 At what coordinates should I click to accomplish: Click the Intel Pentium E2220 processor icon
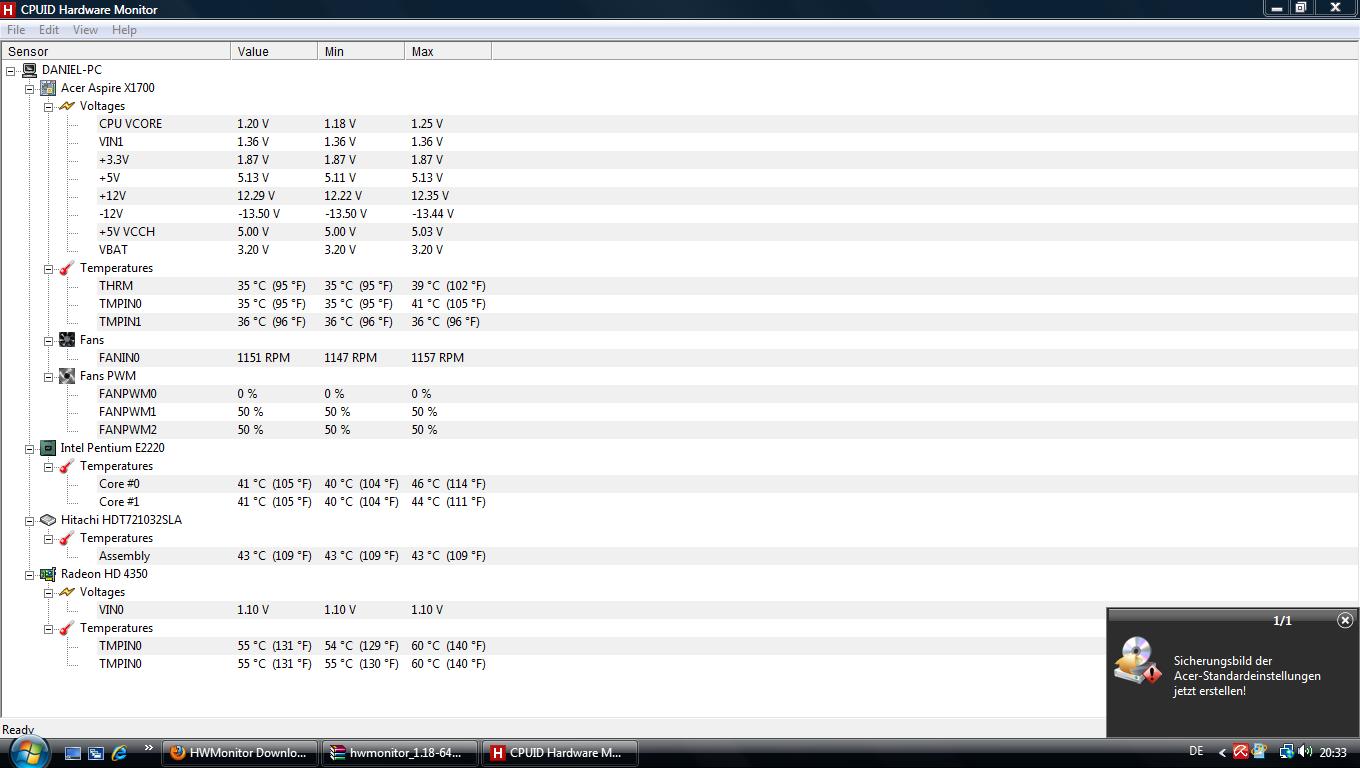point(48,448)
